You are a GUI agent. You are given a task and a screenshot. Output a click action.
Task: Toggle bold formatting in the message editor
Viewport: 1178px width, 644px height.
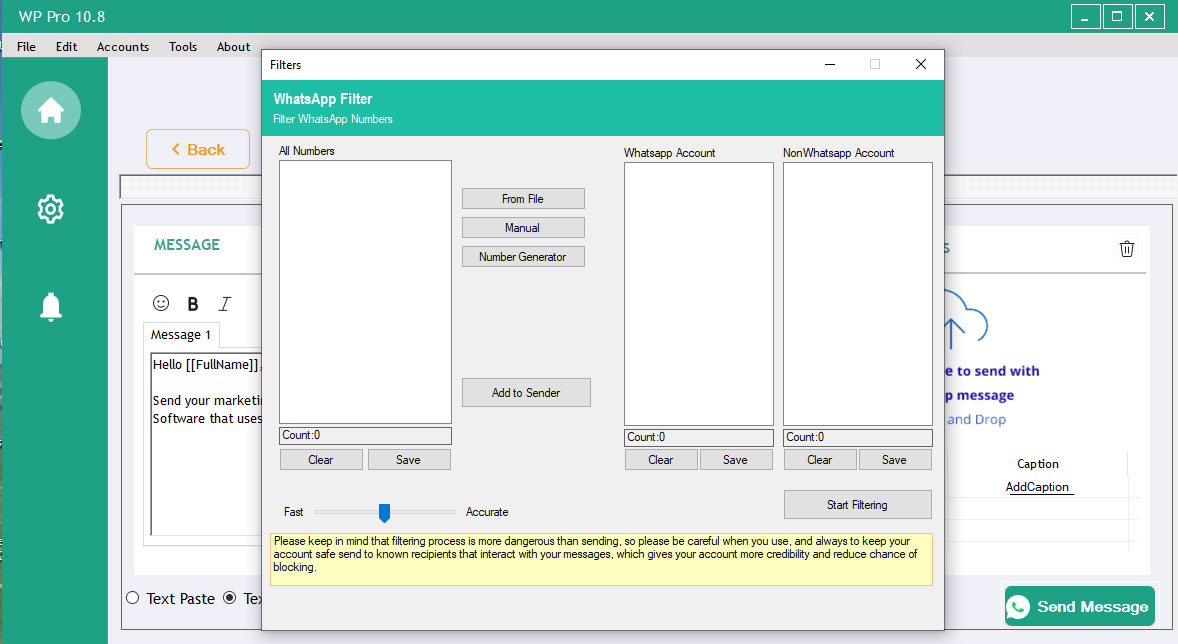pyautogui.click(x=193, y=304)
